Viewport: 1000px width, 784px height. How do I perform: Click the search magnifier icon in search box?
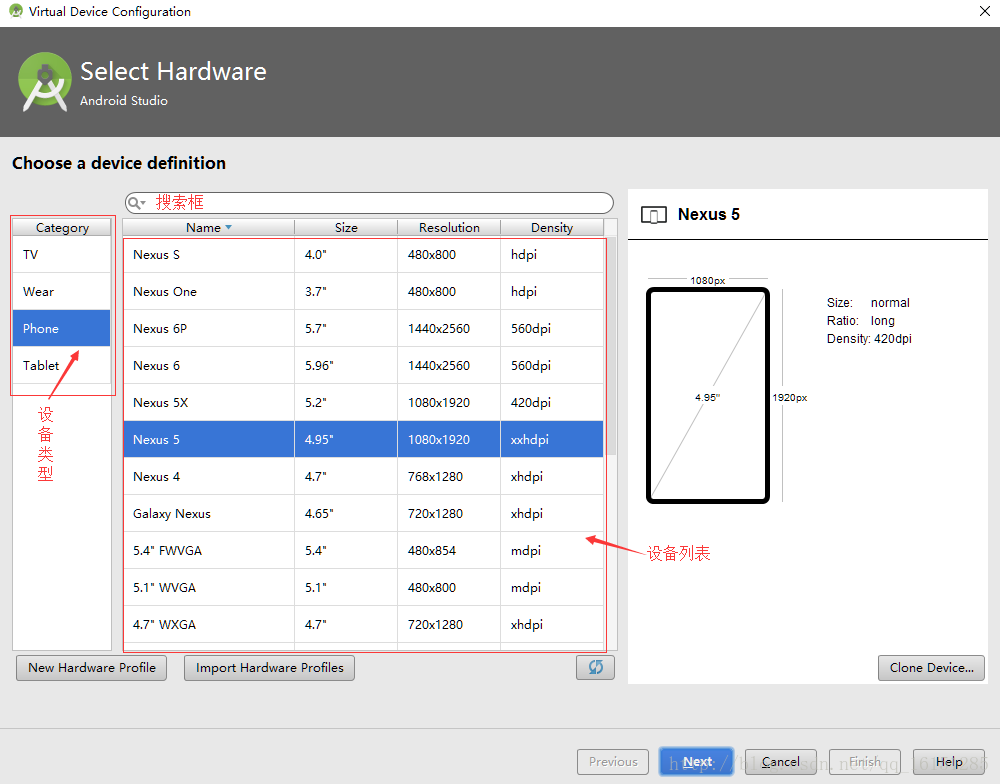[x=135, y=203]
